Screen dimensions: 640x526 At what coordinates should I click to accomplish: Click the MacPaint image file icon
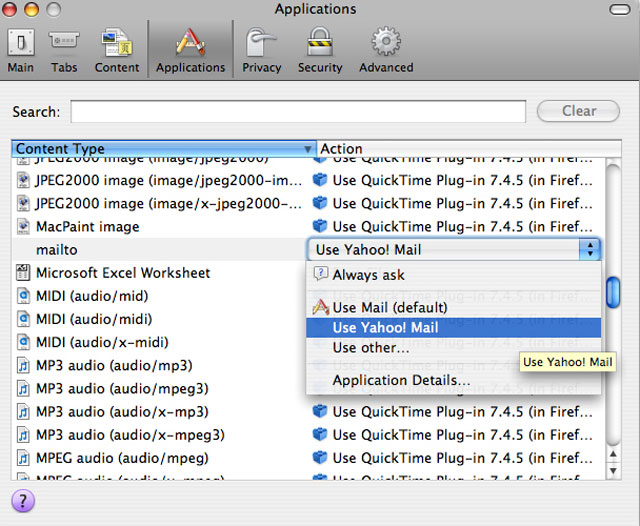23,226
